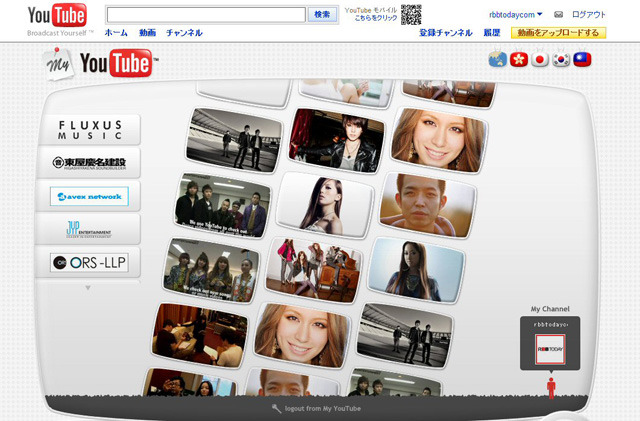Open the avex network partner channel

point(89,196)
